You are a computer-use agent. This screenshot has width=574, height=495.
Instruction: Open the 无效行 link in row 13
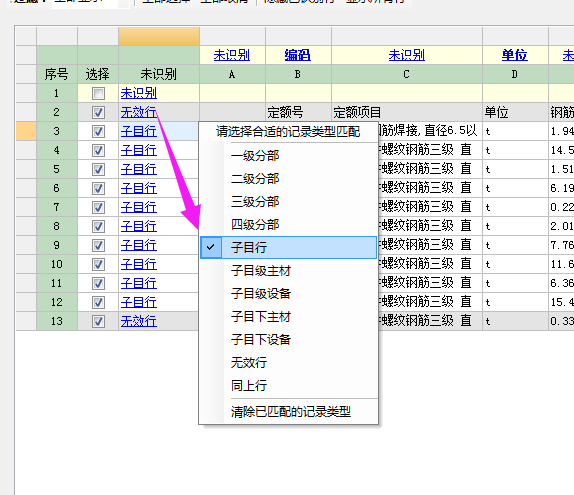139,322
